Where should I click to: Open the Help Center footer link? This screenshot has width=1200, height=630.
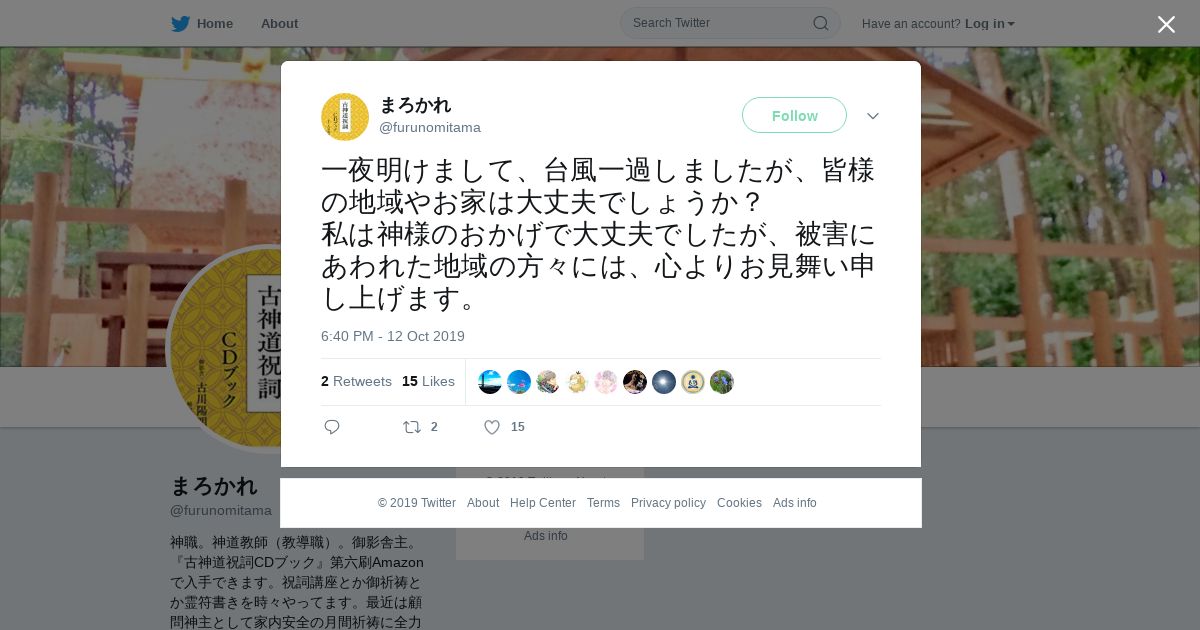point(543,503)
